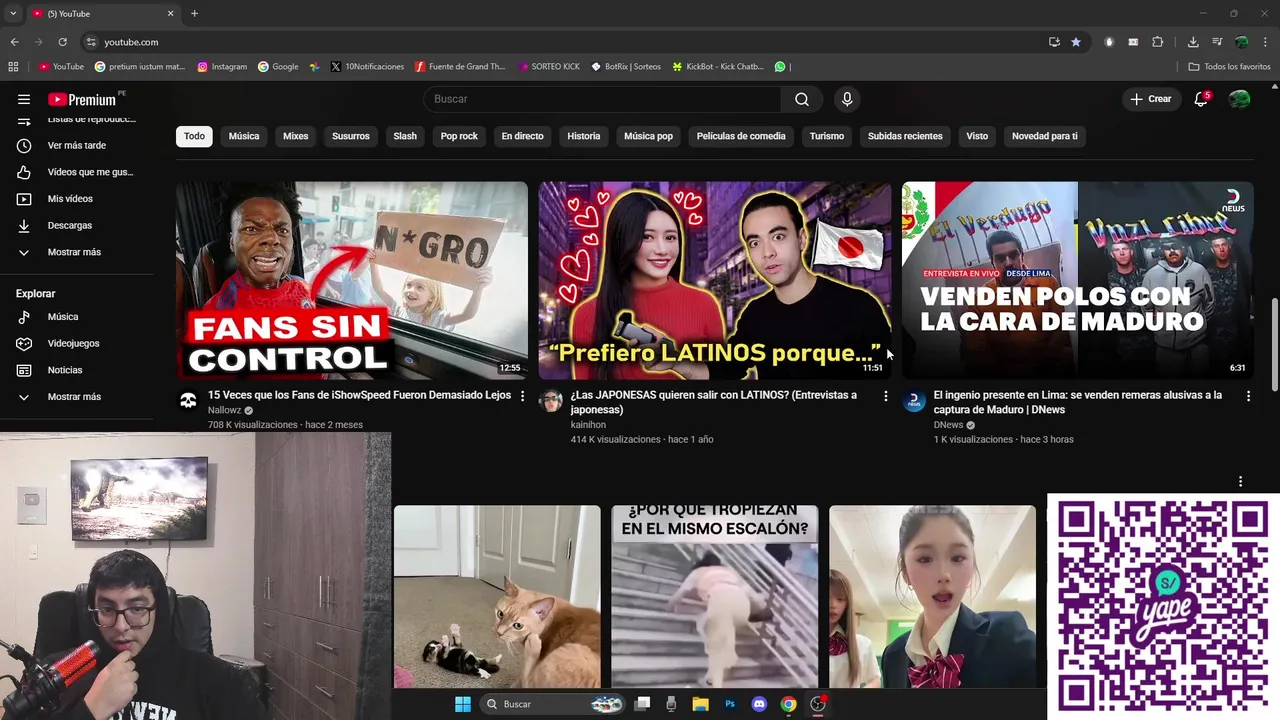Open VENDEN POLOS CON LA CARA DE MADURO thumbnail

(1077, 280)
